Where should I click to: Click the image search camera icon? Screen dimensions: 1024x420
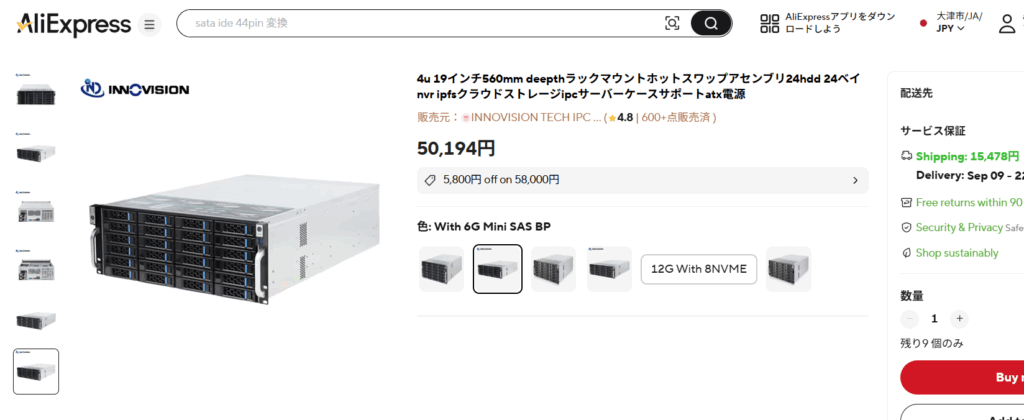coord(672,24)
